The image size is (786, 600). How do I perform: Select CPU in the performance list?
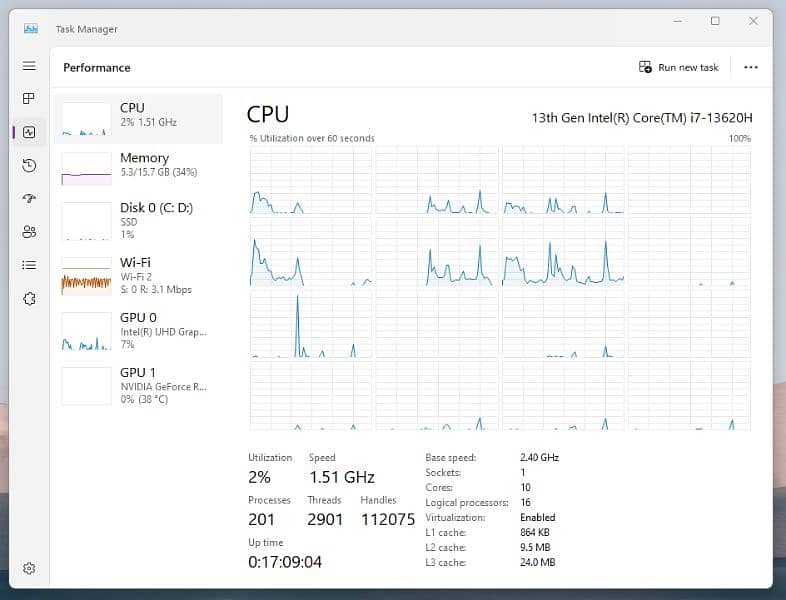click(x=138, y=119)
